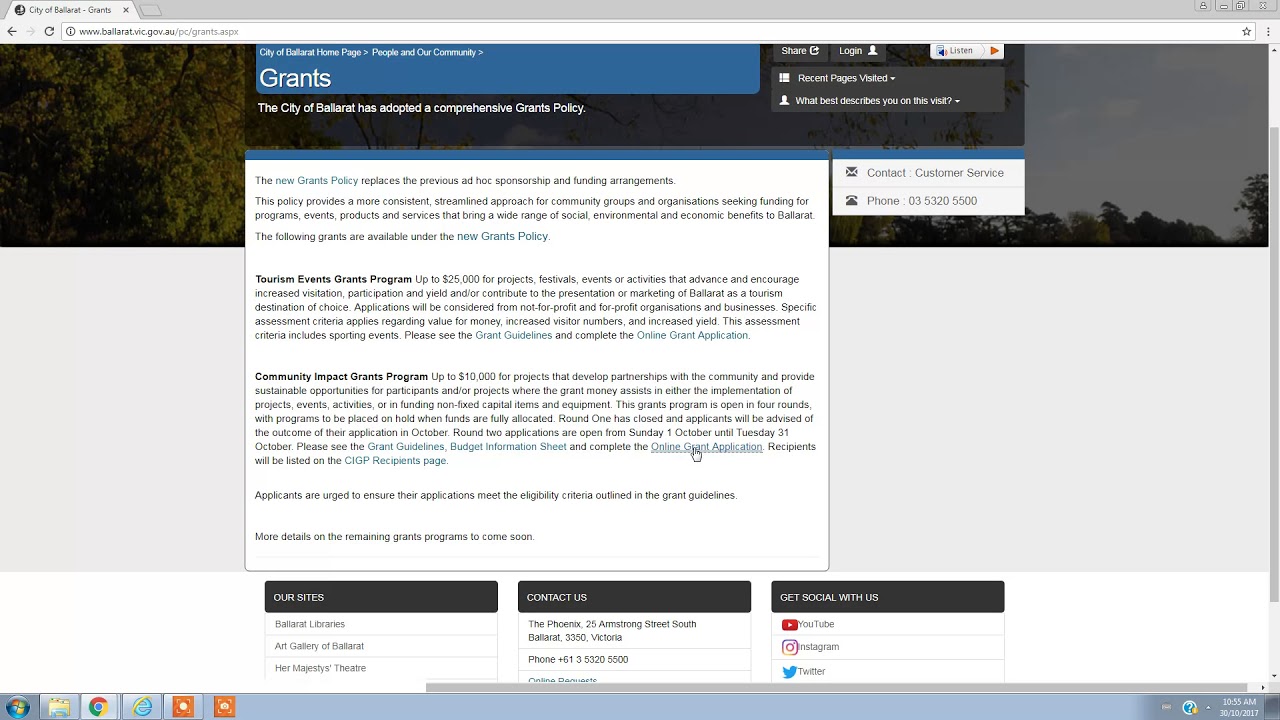Click the vertical page scrollbar
The height and width of the screenshot is (720, 1280).
[x=1273, y=365]
